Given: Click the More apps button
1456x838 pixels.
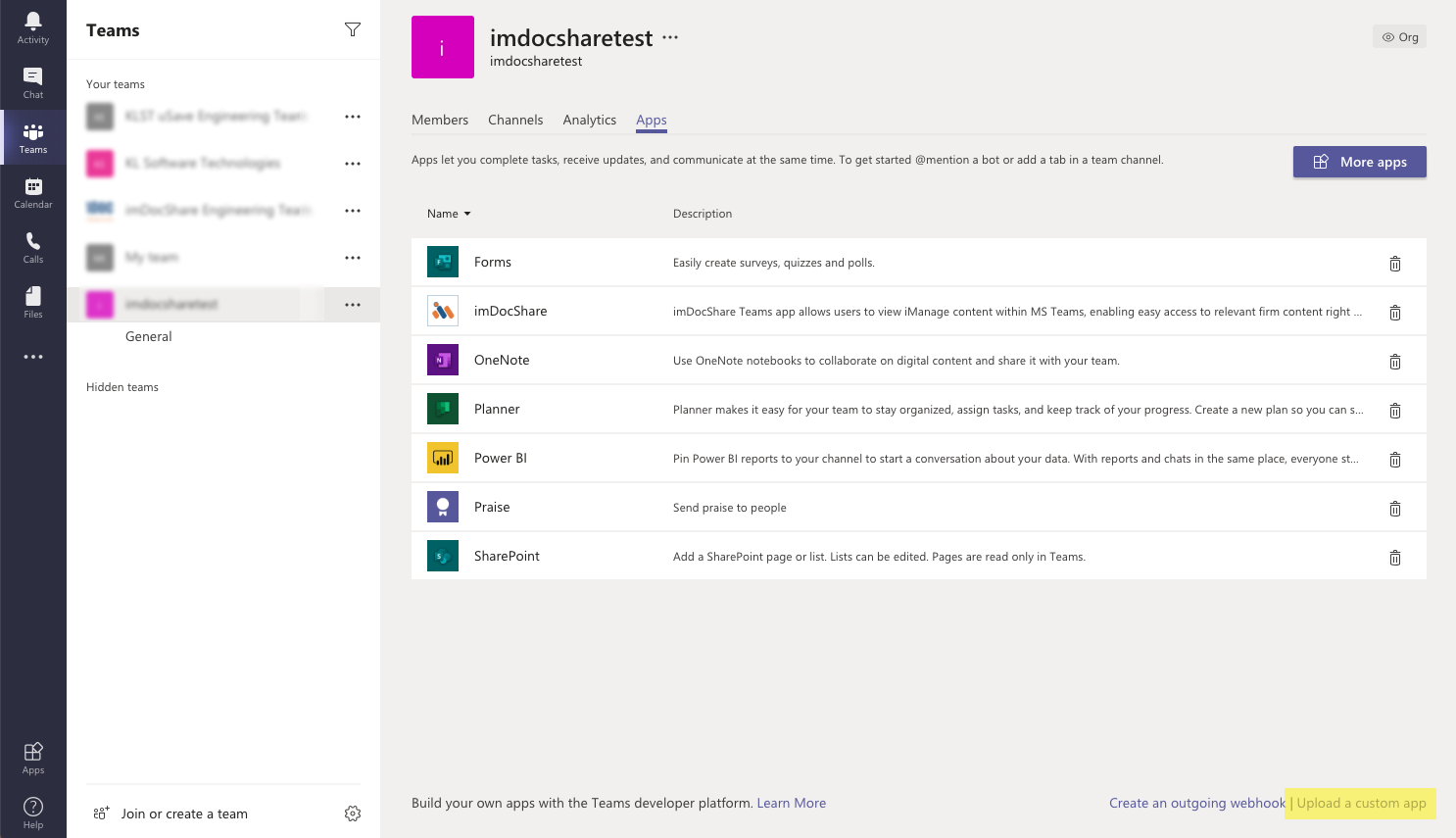Looking at the screenshot, I should (1360, 162).
